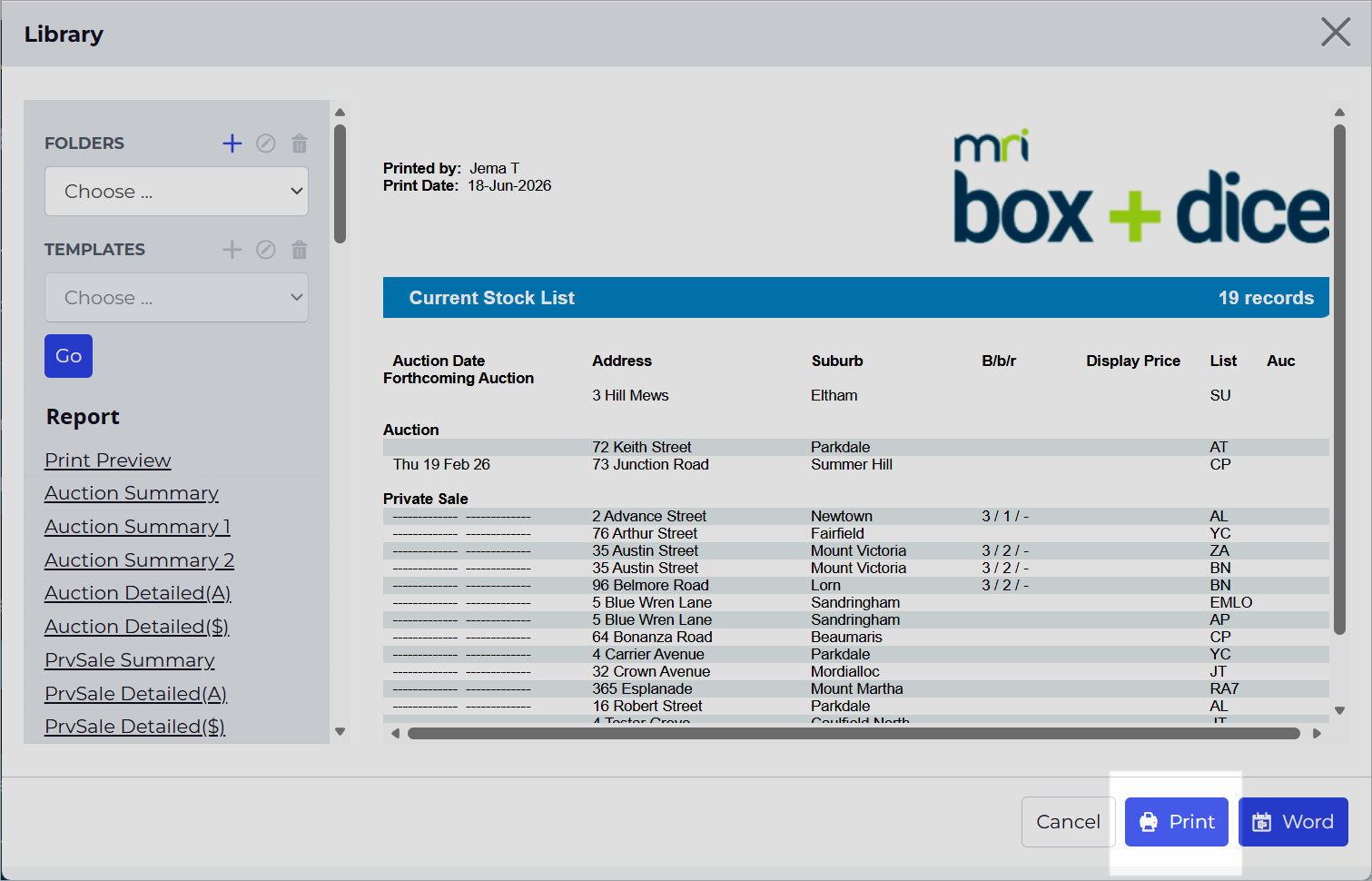Image resolution: width=1372 pixels, height=881 pixels.
Task: Print the Current Stock List
Action: pyautogui.click(x=1177, y=822)
